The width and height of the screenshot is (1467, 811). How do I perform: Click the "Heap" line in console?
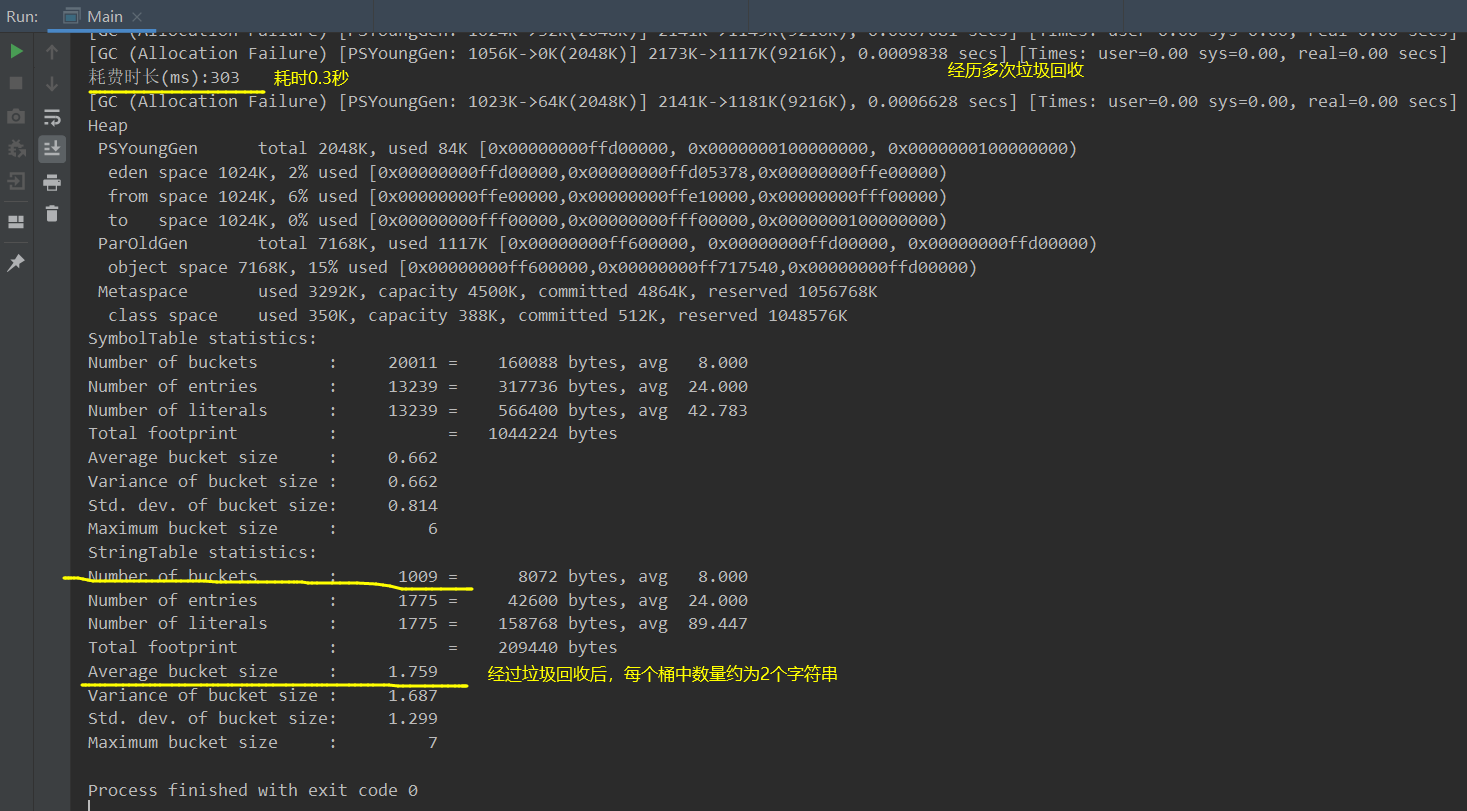(108, 125)
